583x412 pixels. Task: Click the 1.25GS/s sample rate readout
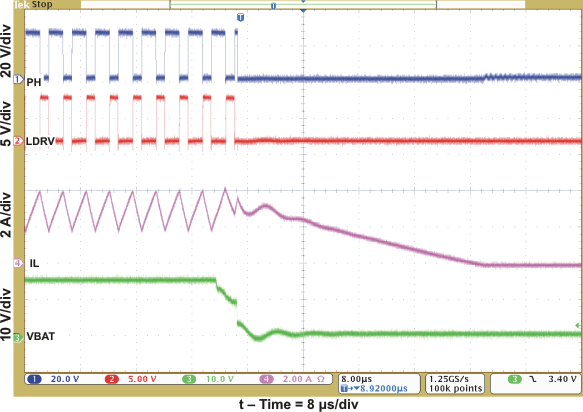(449, 379)
